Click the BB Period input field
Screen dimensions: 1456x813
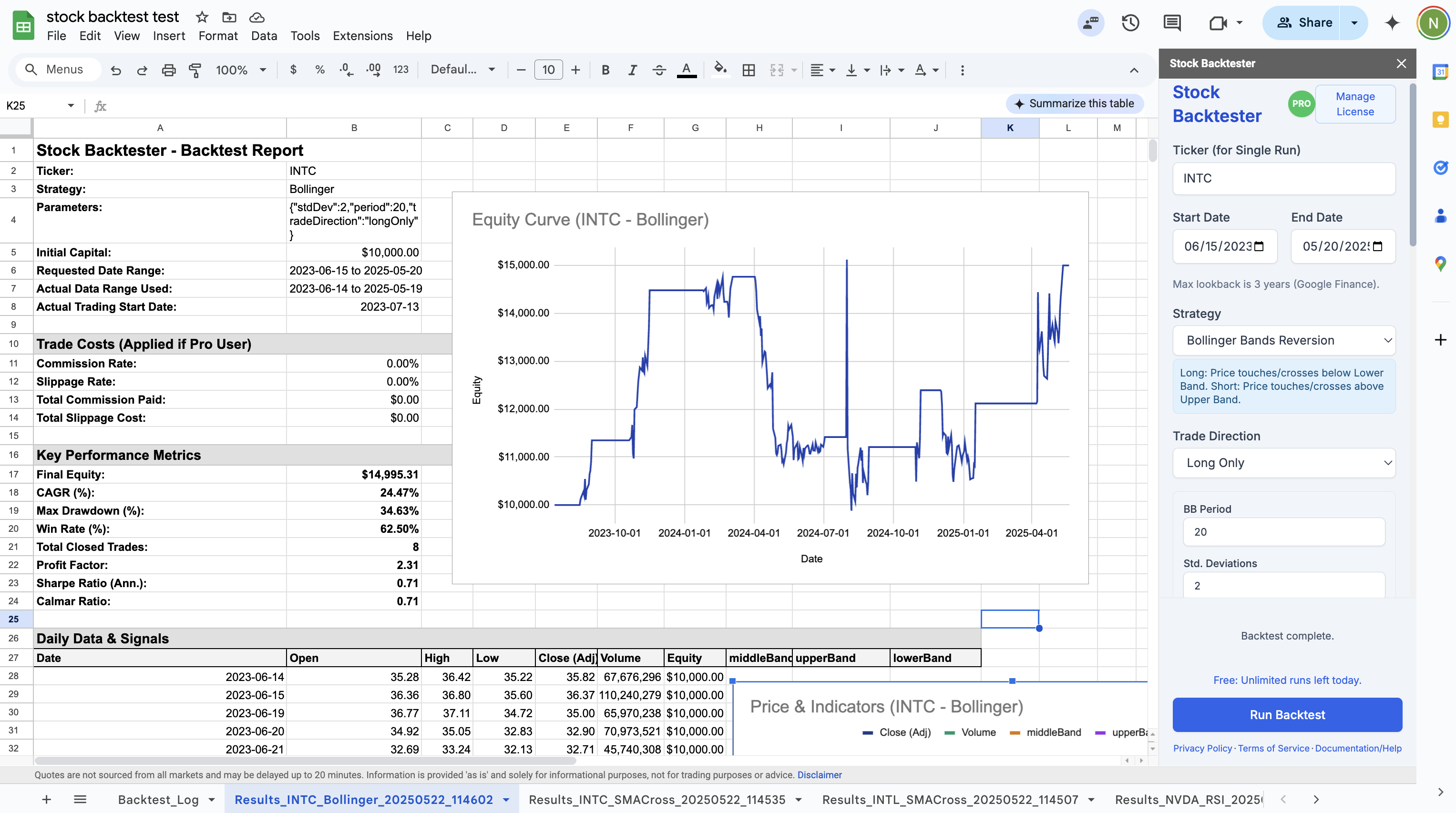click(x=1283, y=532)
